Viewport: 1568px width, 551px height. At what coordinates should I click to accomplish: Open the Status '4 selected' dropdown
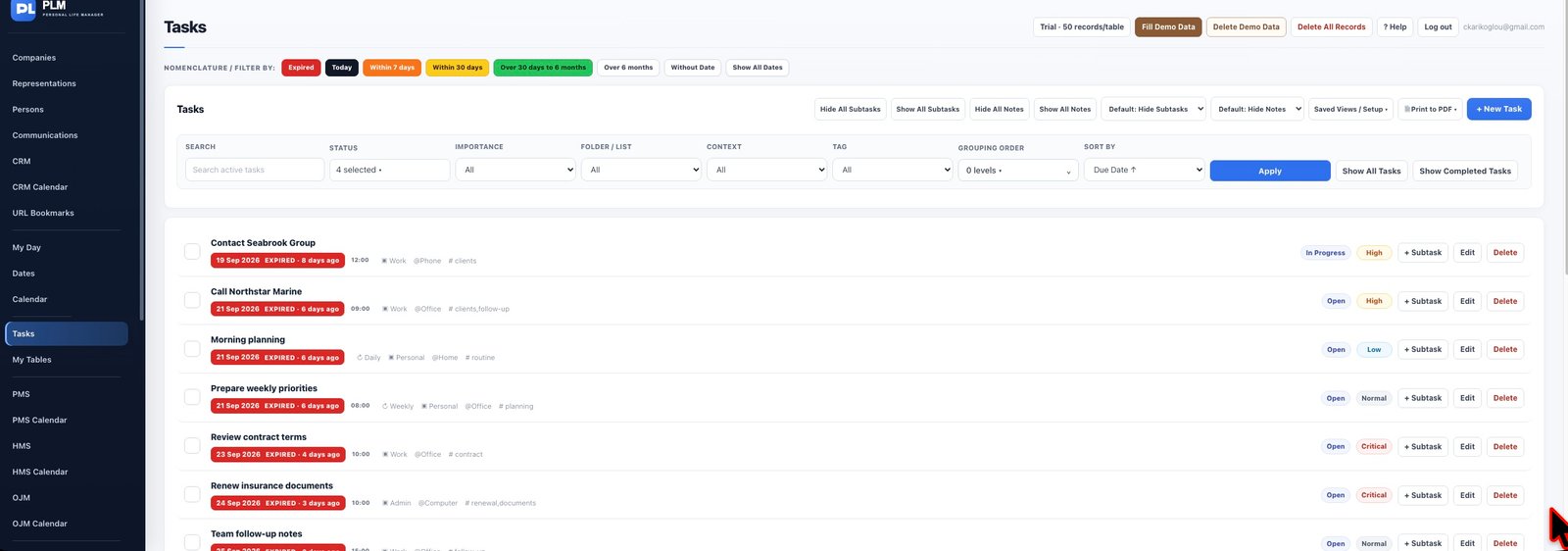tap(389, 170)
